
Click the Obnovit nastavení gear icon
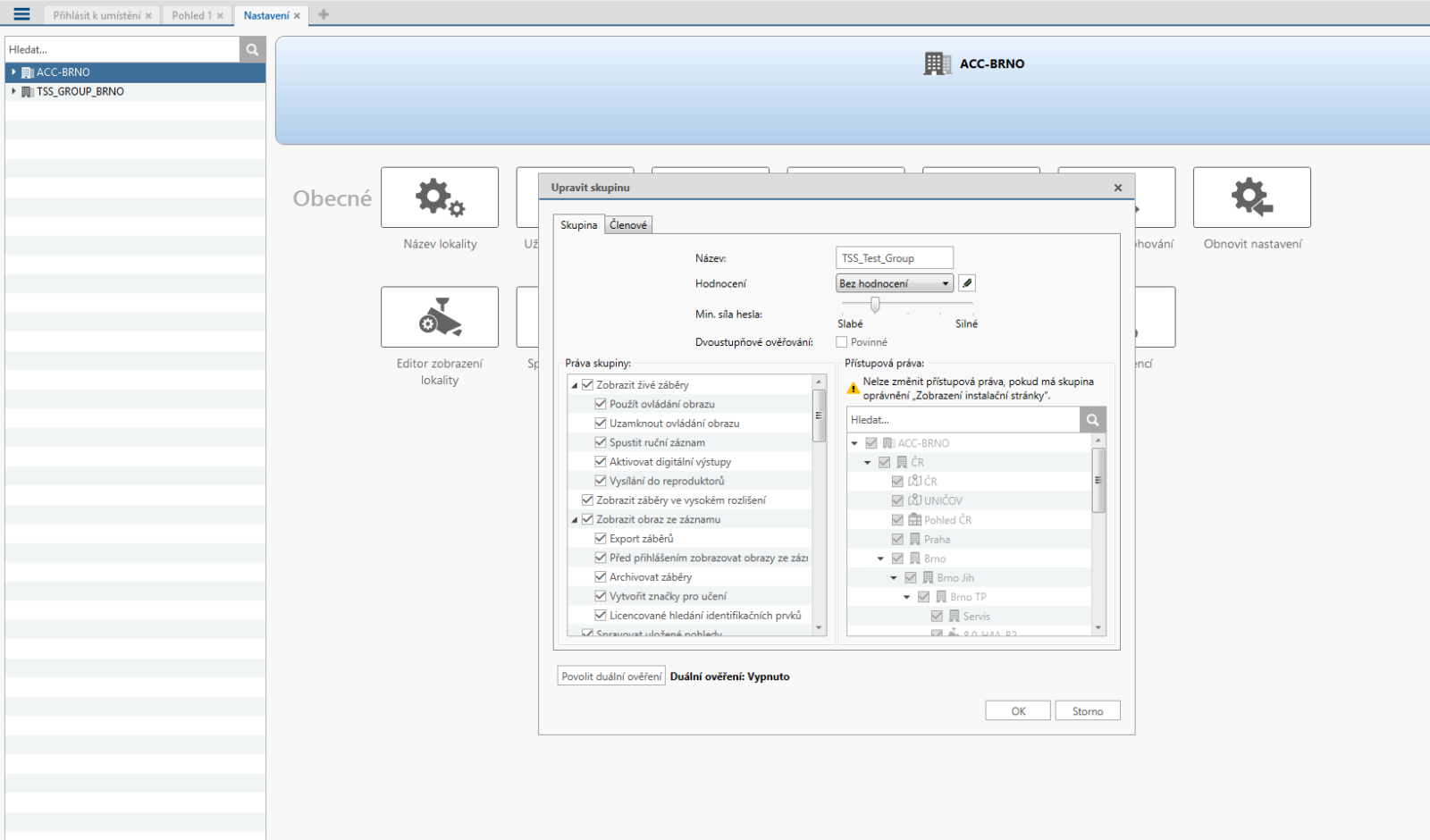(1251, 197)
